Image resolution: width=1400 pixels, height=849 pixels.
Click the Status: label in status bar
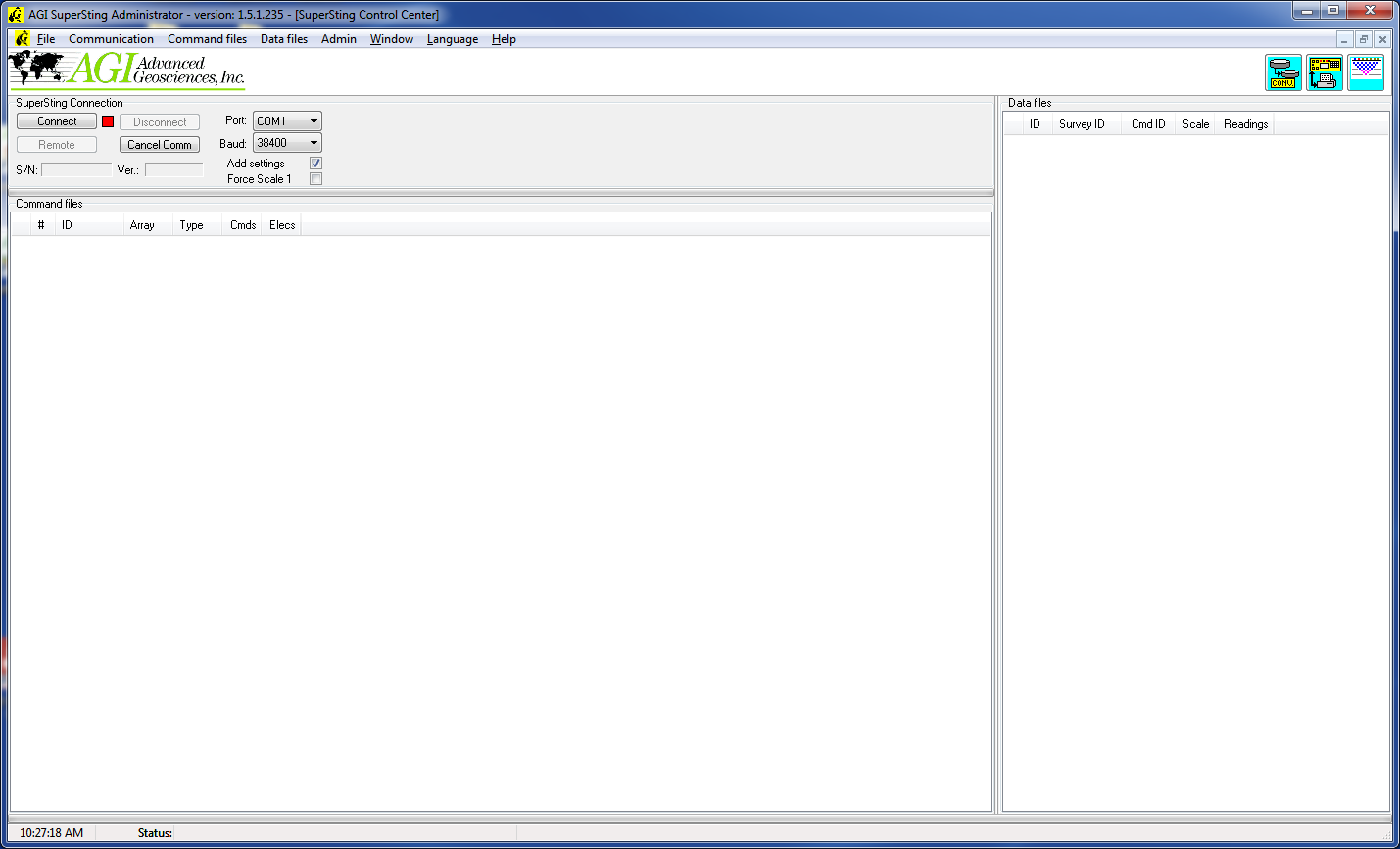click(x=155, y=833)
